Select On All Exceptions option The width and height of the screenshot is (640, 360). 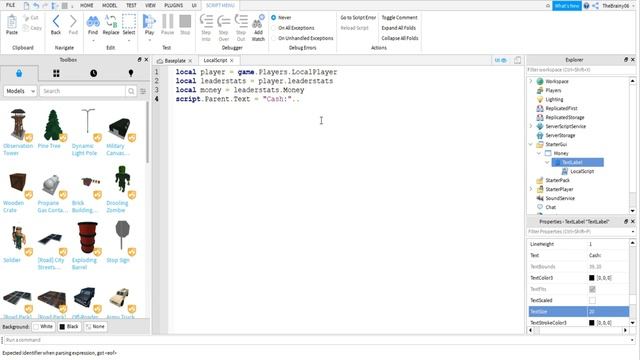click(273, 28)
